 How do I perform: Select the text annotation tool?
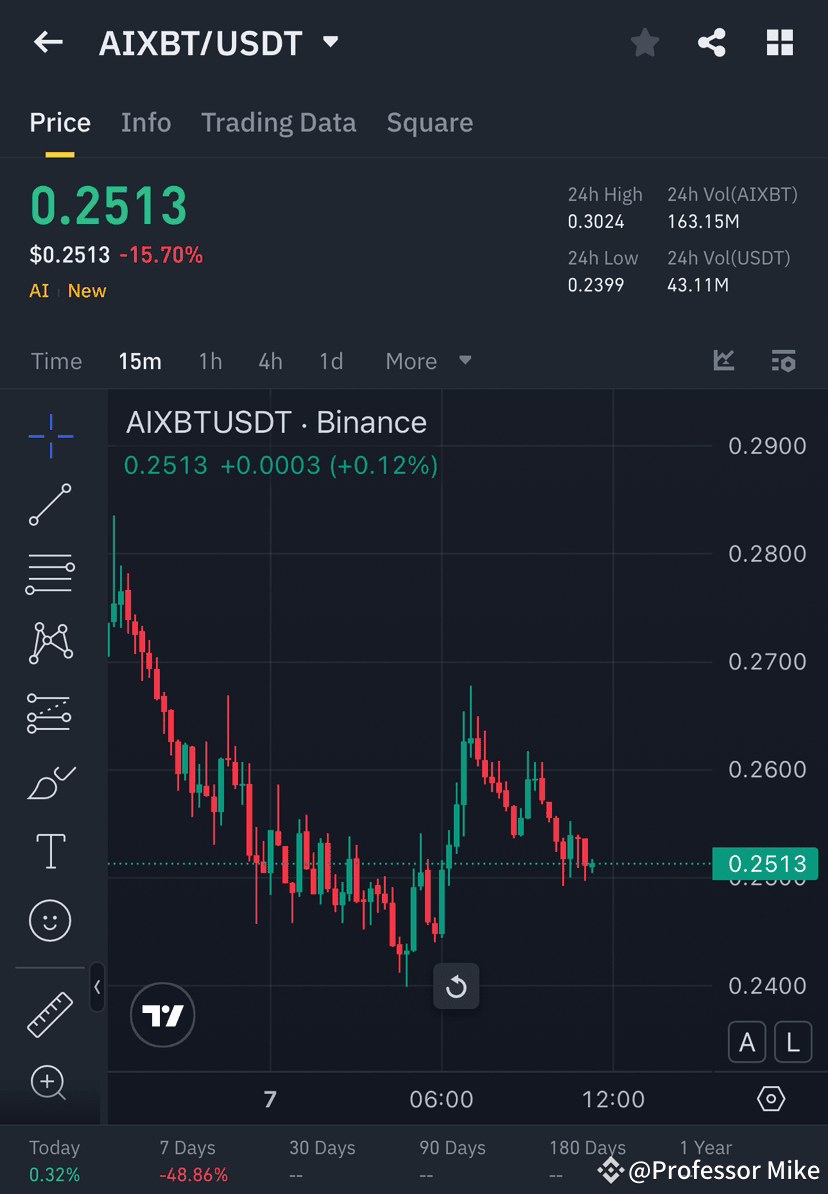click(50, 850)
